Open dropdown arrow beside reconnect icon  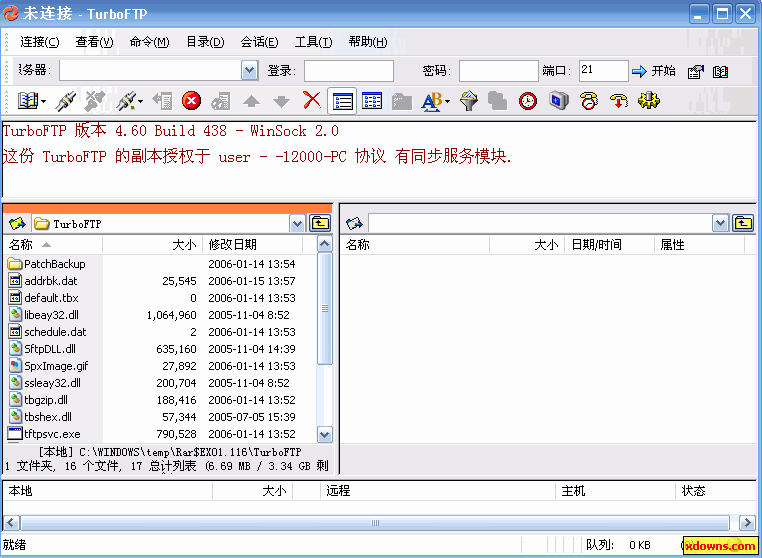tap(141, 102)
